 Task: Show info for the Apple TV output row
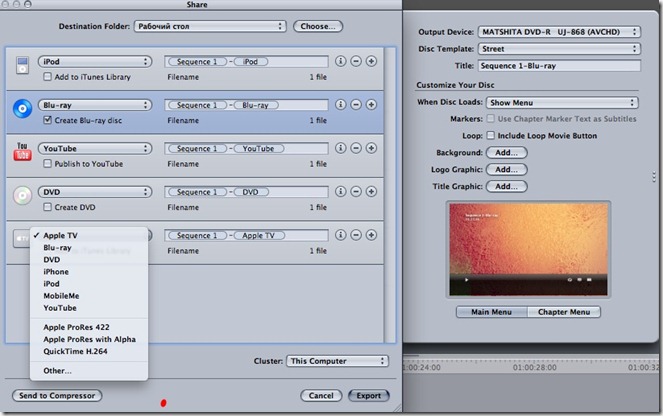tap(340, 235)
